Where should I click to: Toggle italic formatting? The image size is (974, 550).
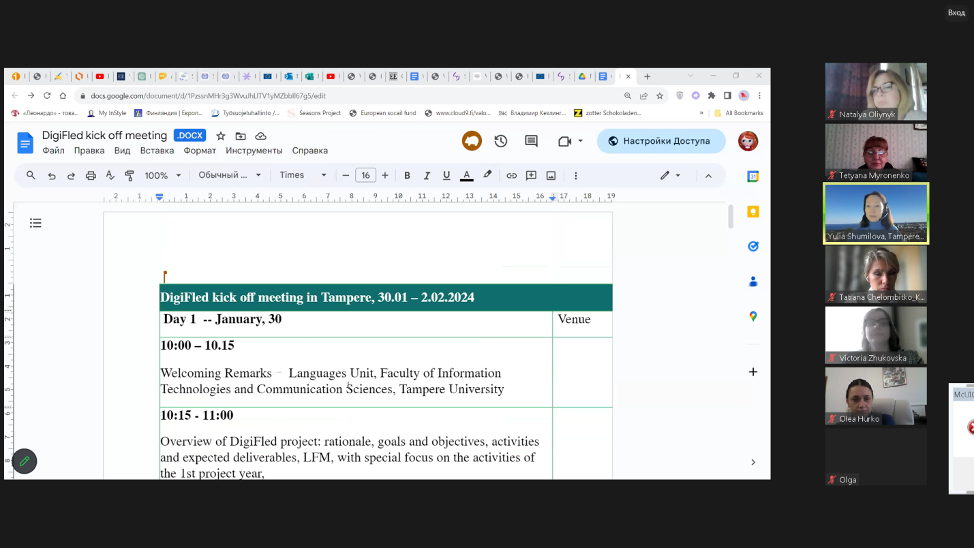427,175
